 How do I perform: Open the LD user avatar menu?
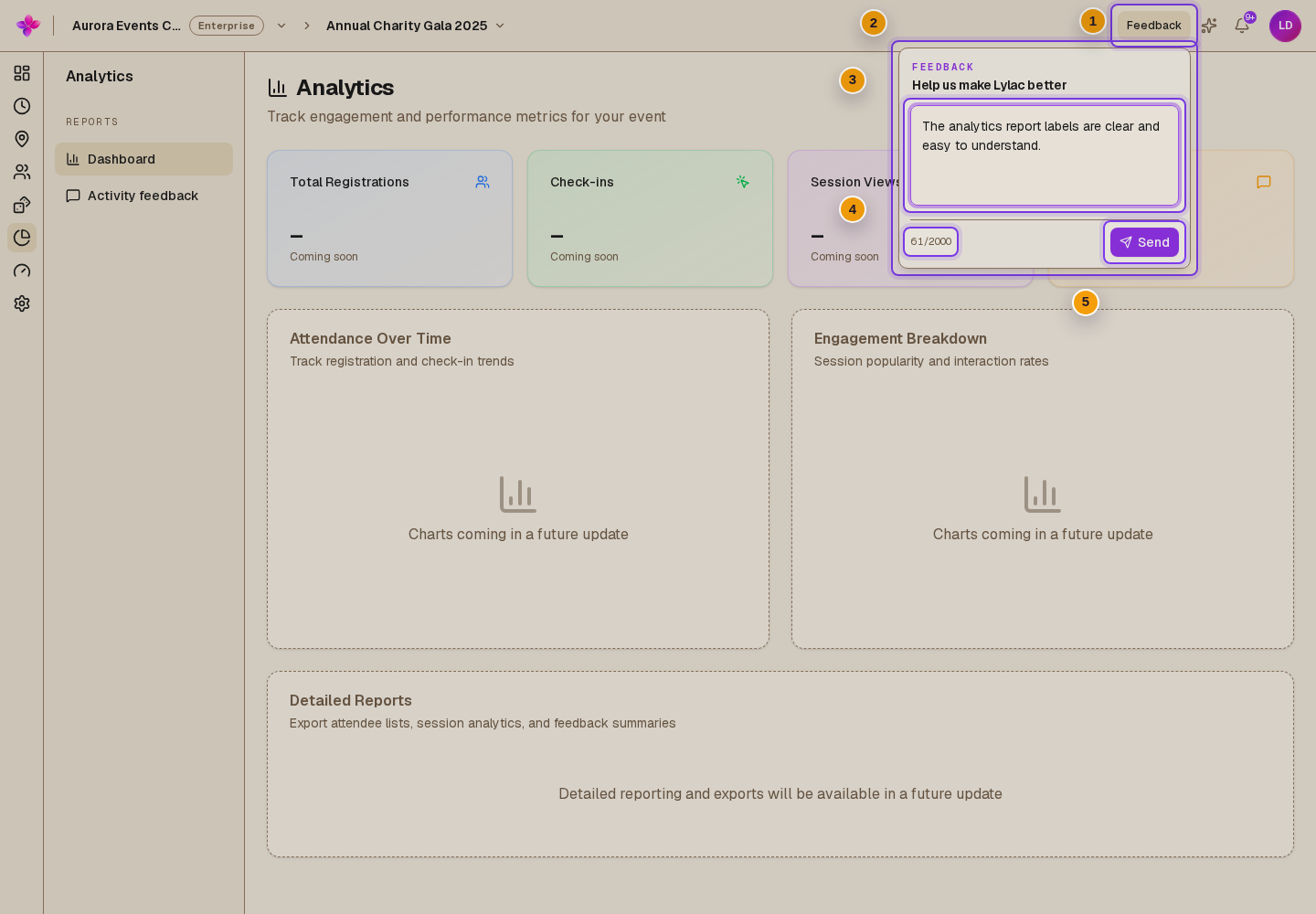(x=1285, y=26)
